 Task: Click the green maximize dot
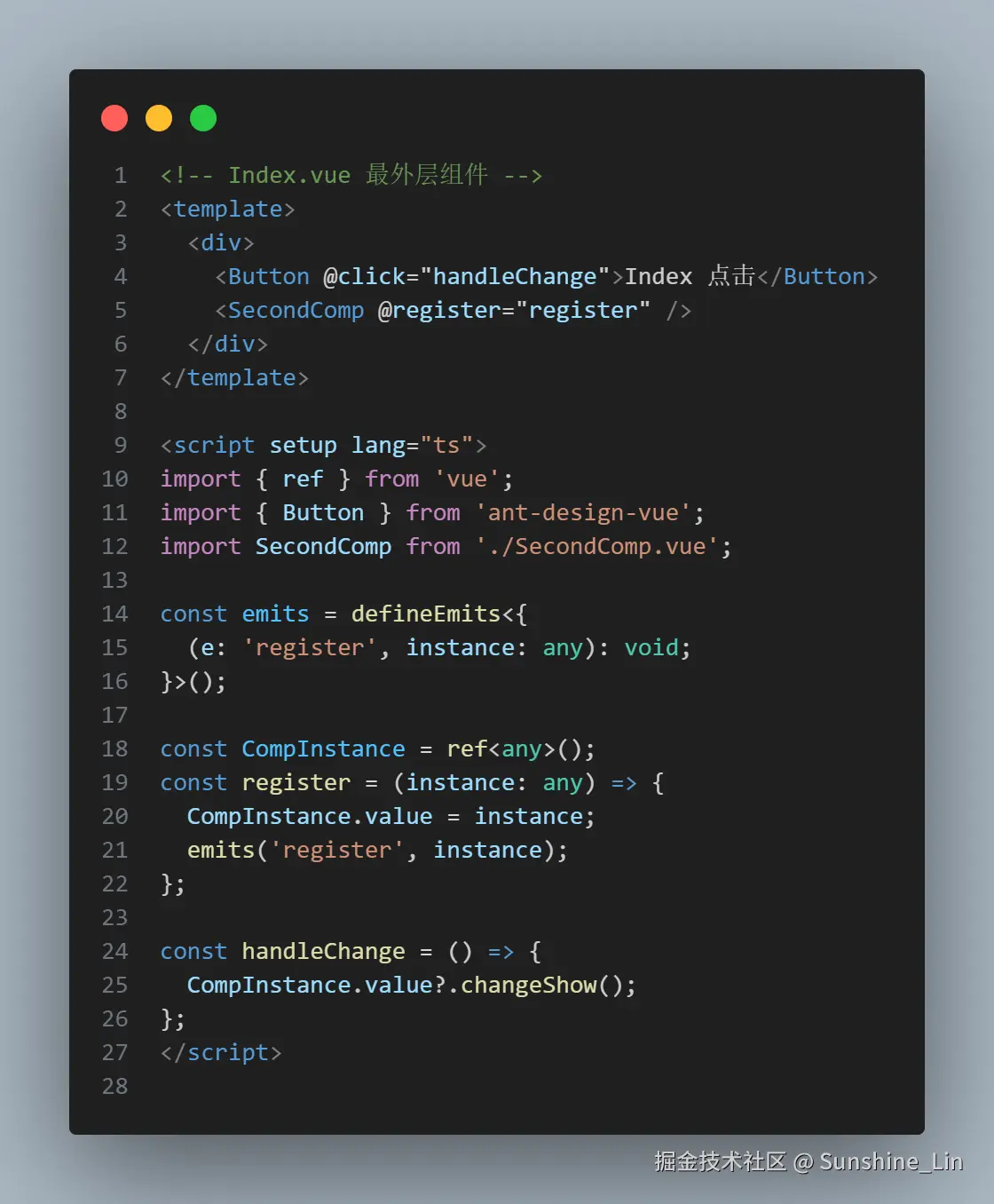203,118
